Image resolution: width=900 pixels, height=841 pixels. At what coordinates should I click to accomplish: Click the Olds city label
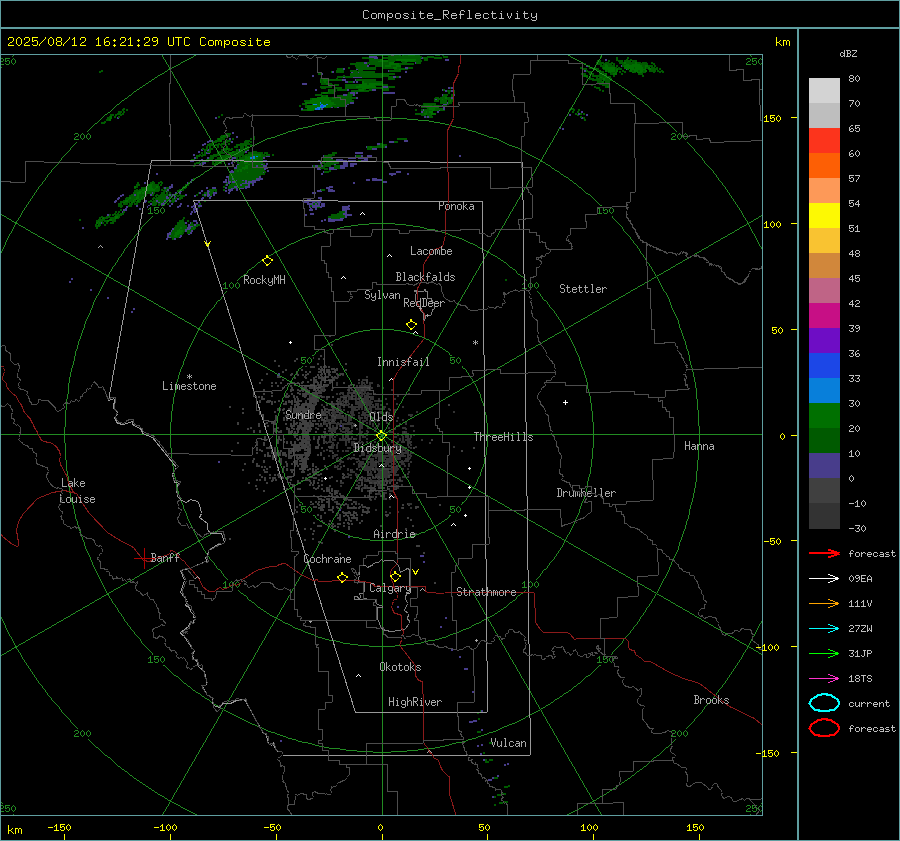(381, 417)
